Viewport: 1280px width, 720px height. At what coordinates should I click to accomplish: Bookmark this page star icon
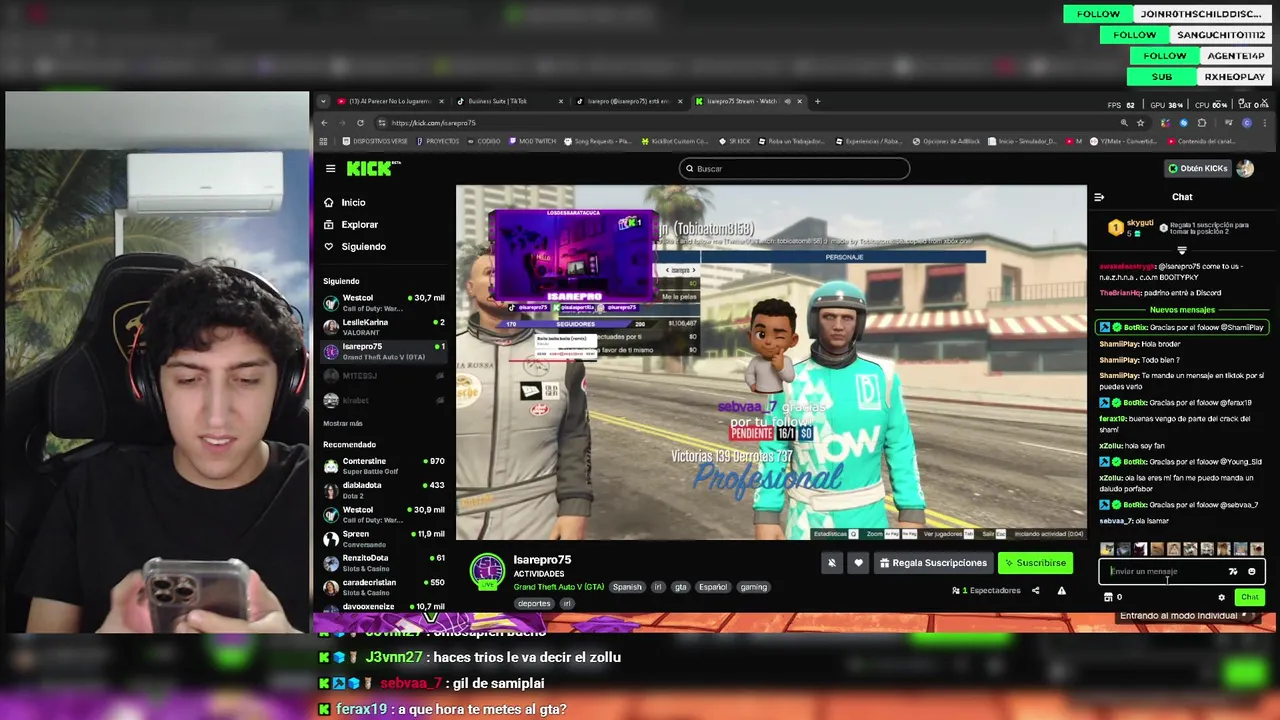[1140, 123]
